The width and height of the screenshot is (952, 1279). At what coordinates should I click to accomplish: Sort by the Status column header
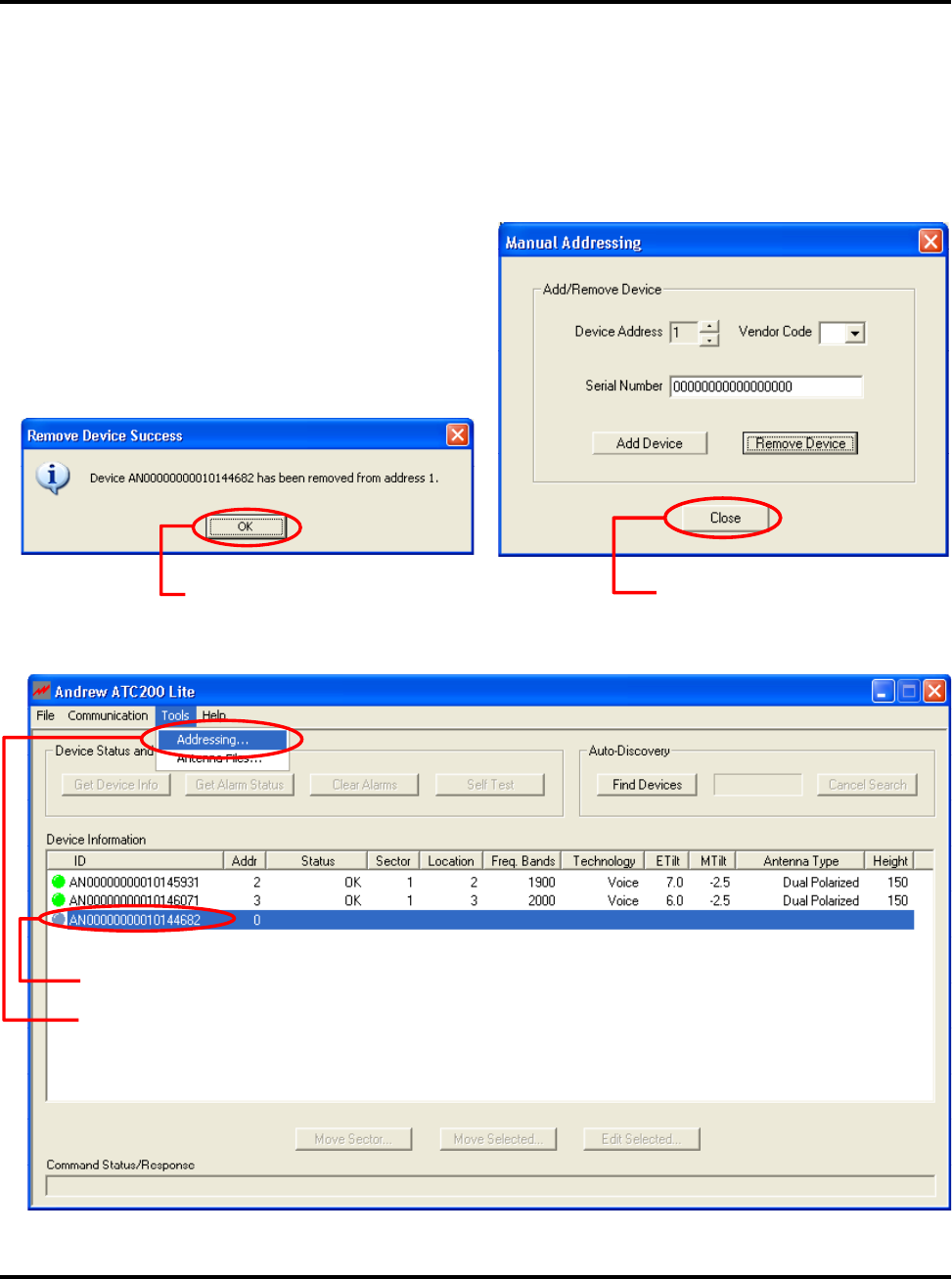[317, 861]
